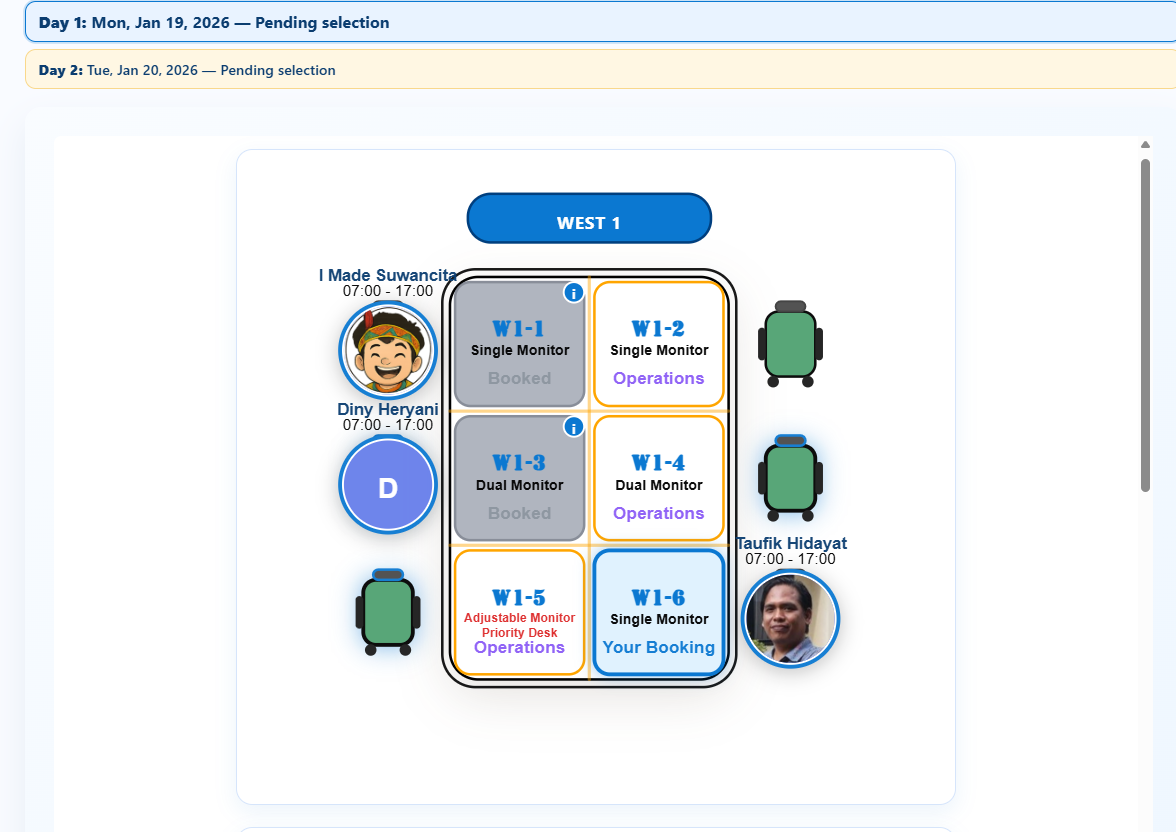The height and width of the screenshot is (832, 1176).
Task: Click the scrollbar up arrow
Action: [1145, 145]
